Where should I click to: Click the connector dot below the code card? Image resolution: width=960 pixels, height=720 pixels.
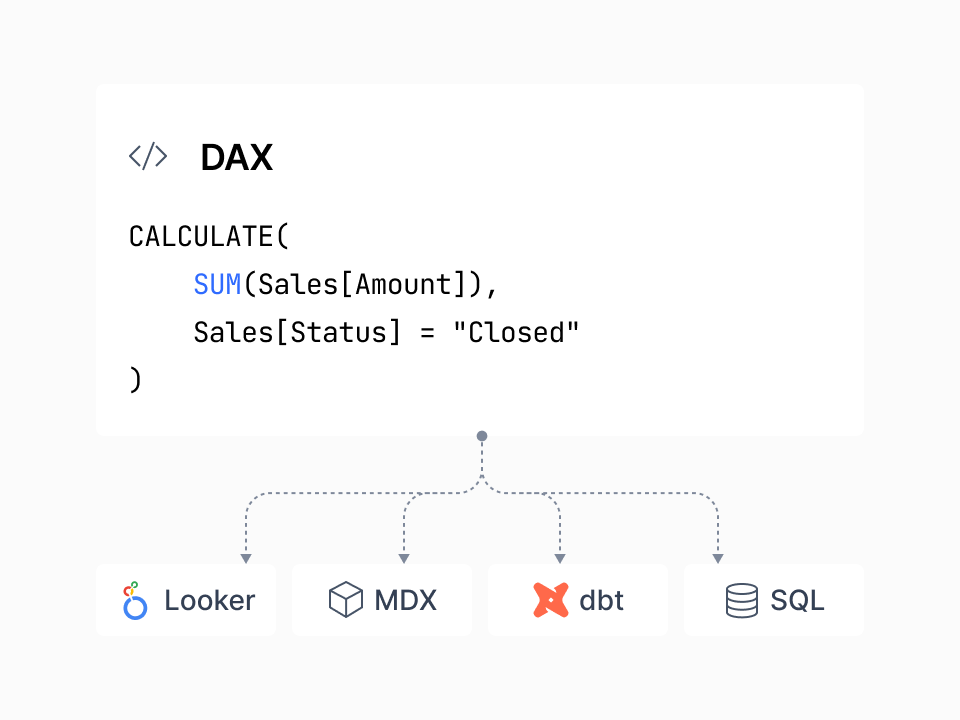pos(482,436)
